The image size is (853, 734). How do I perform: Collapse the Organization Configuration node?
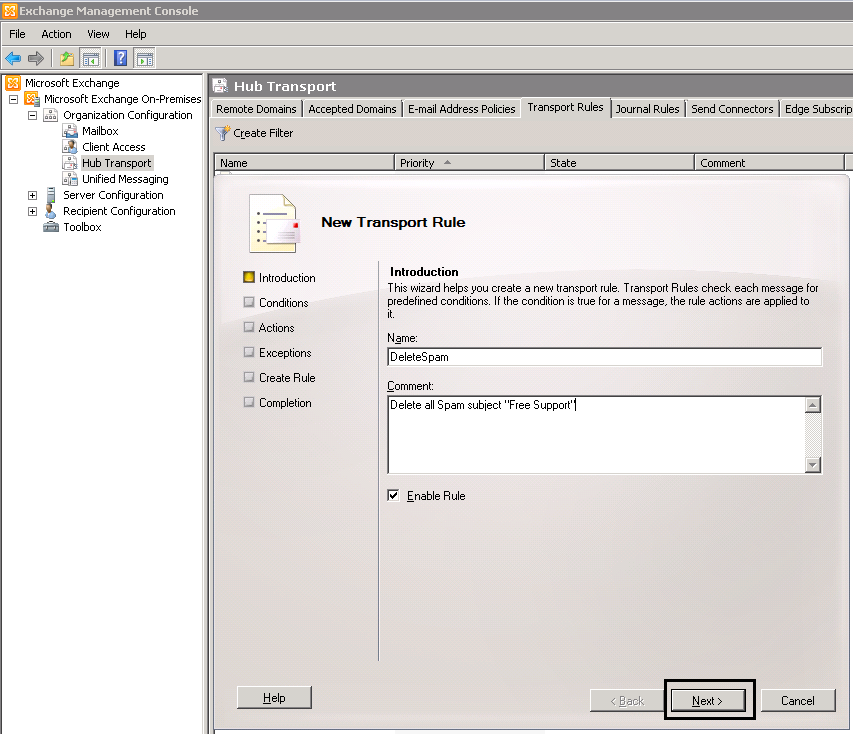coord(33,115)
